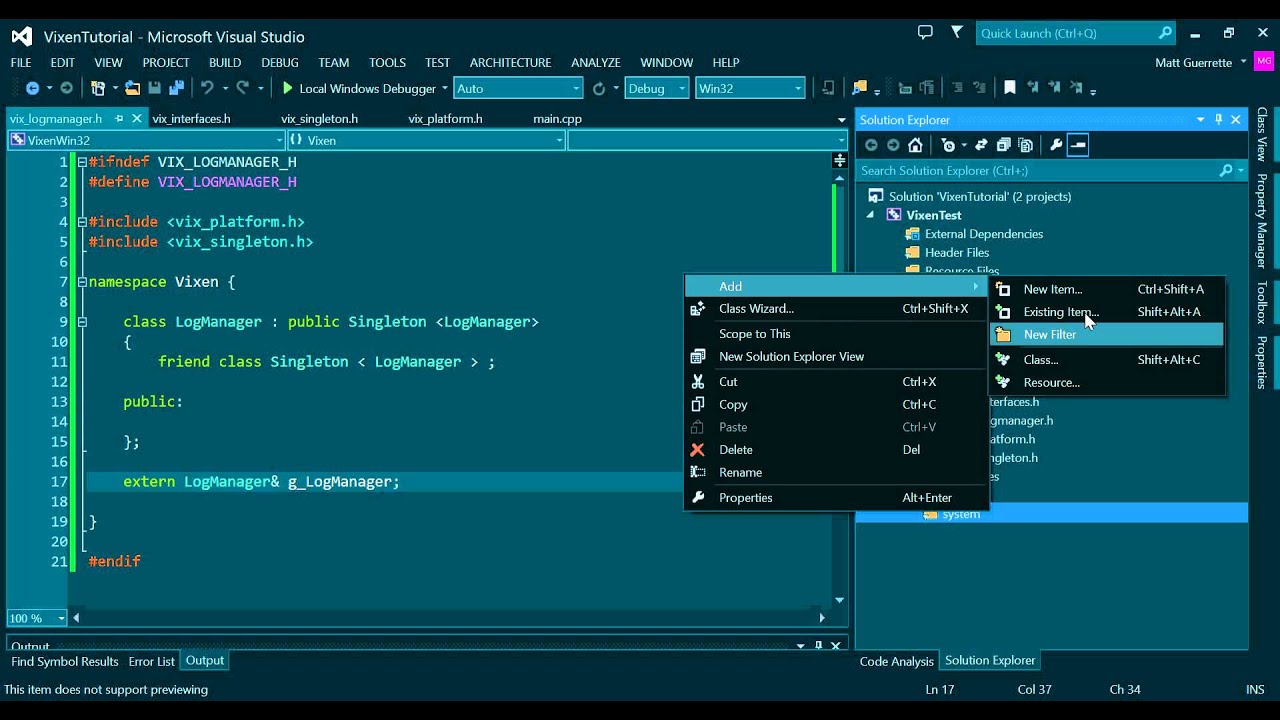Choose New Filter in Add submenu
Viewport: 1280px width, 720px height.
click(1107, 335)
